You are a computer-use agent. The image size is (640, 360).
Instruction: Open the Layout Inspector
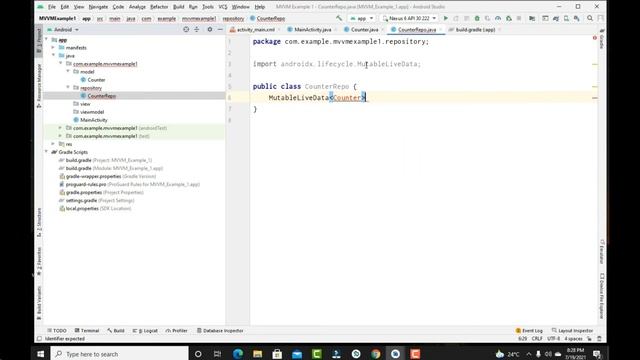[x=572, y=331]
